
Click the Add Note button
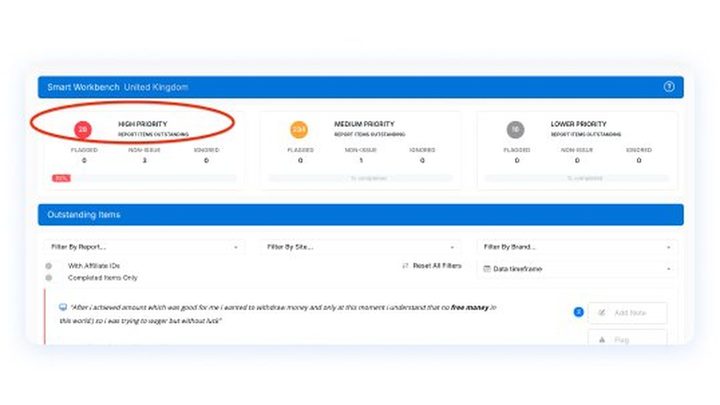[x=627, y=313]
